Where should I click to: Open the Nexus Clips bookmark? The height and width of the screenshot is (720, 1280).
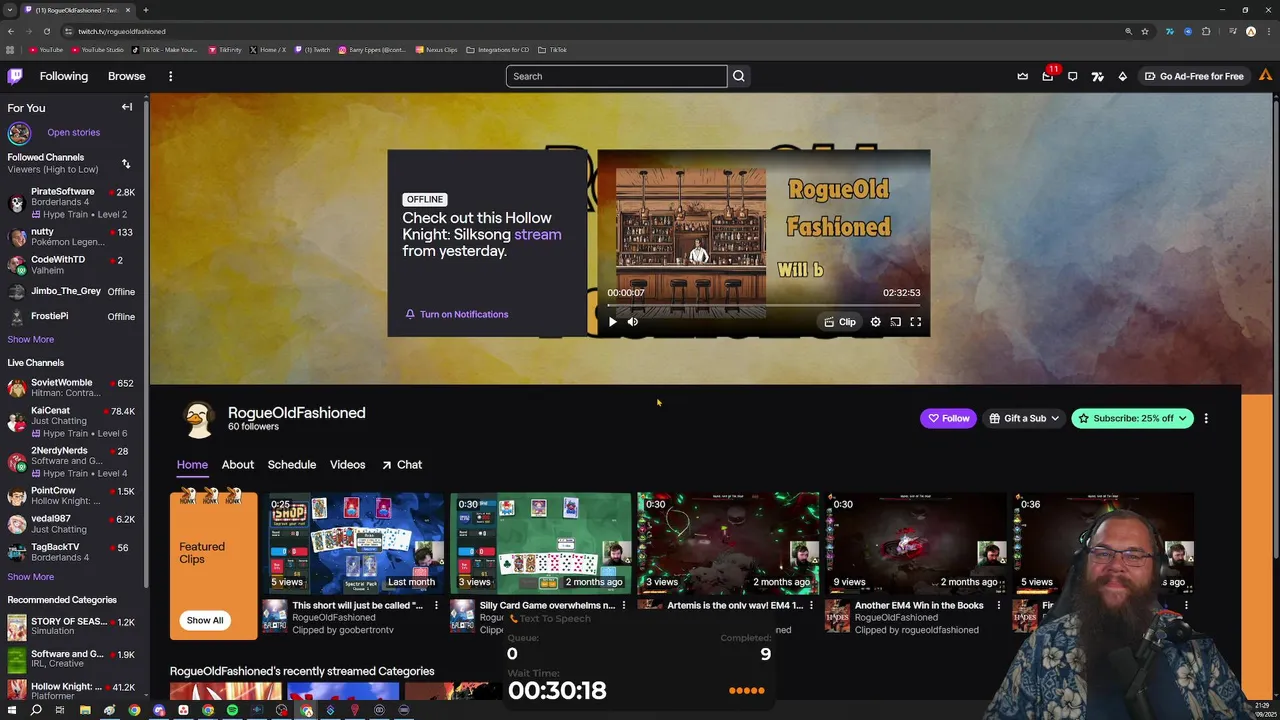pyautogui.click(x=436, y=49)
